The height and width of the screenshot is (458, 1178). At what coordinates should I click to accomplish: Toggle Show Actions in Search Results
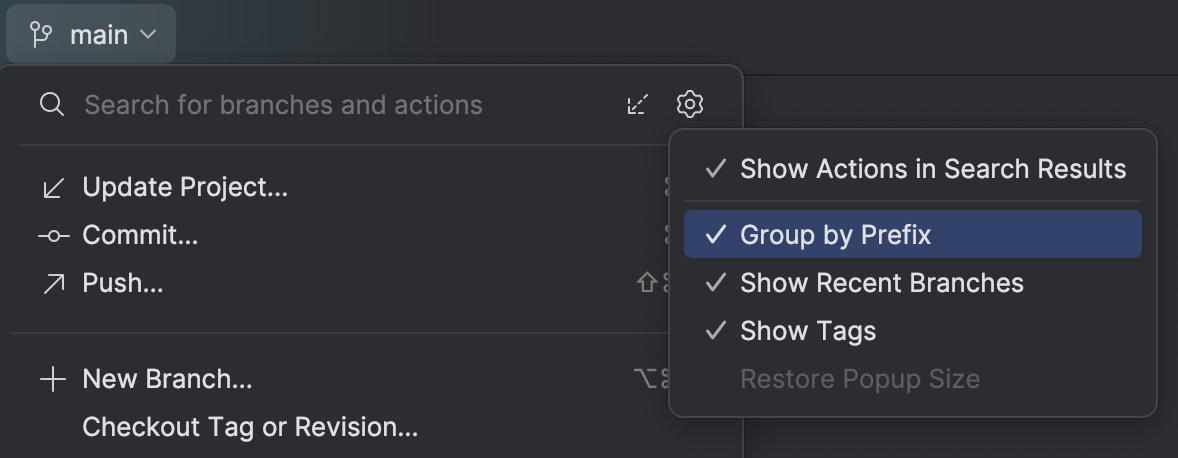click(x=913, y=169)
